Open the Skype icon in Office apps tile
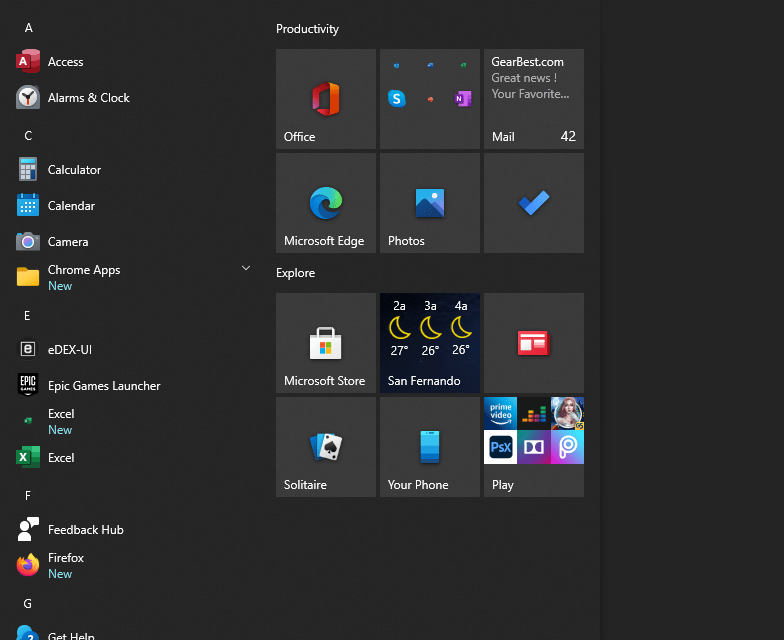Screen dimensions: 784x640 pyautogui.click(x=397, y=98)
